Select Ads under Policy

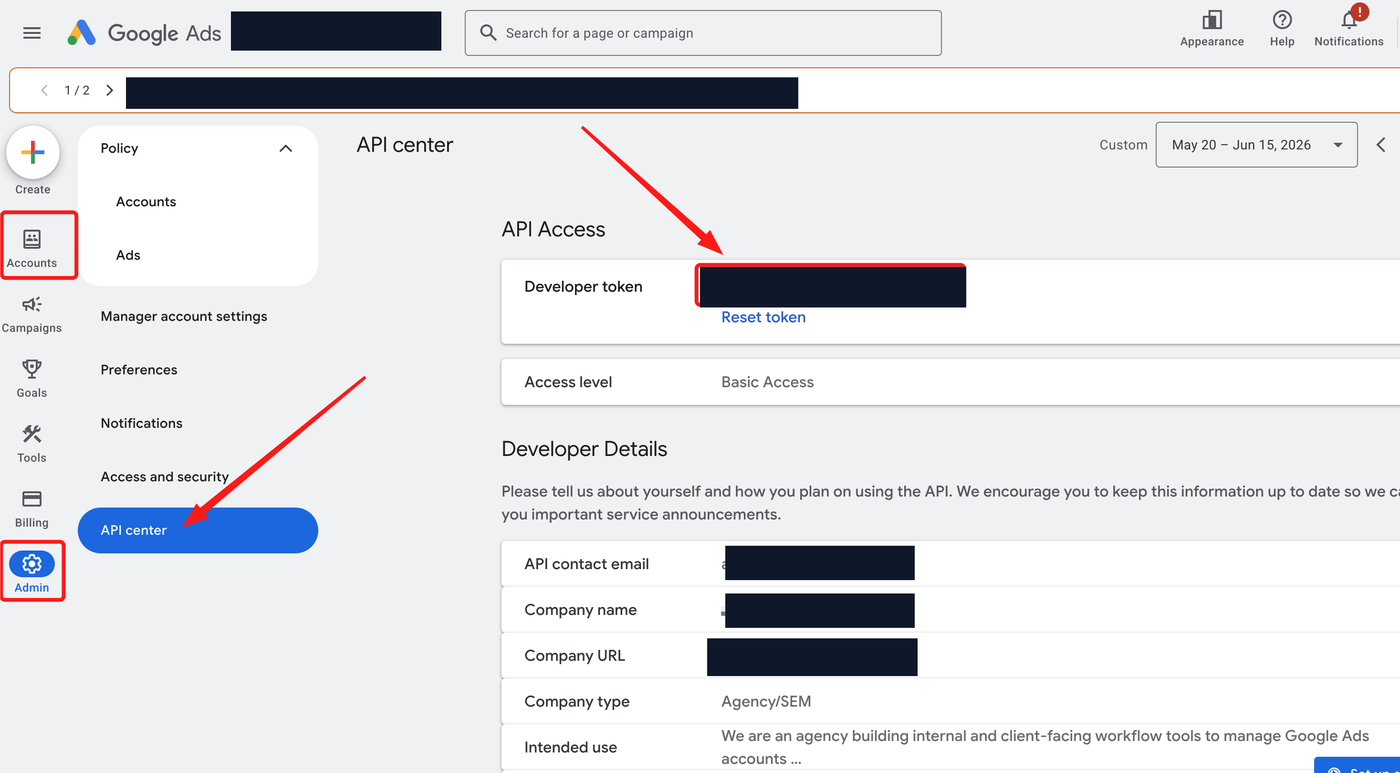128,255
